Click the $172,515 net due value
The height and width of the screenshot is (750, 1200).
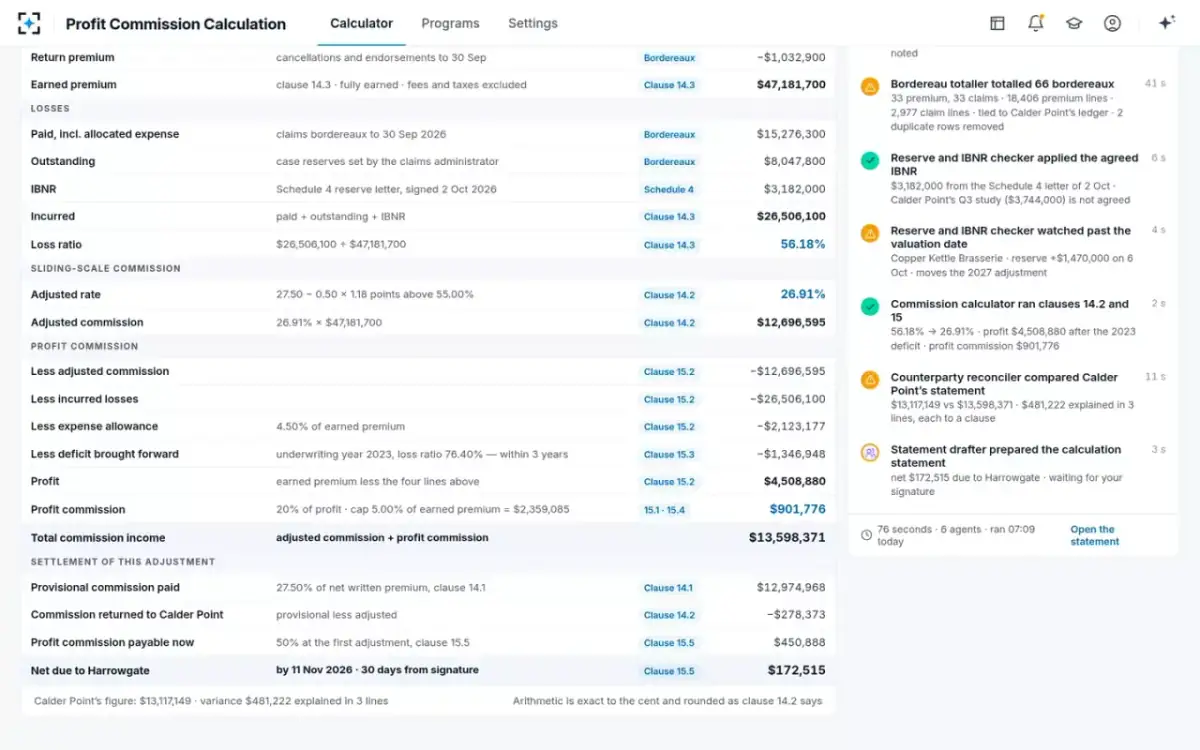click(x=797, y=670)
